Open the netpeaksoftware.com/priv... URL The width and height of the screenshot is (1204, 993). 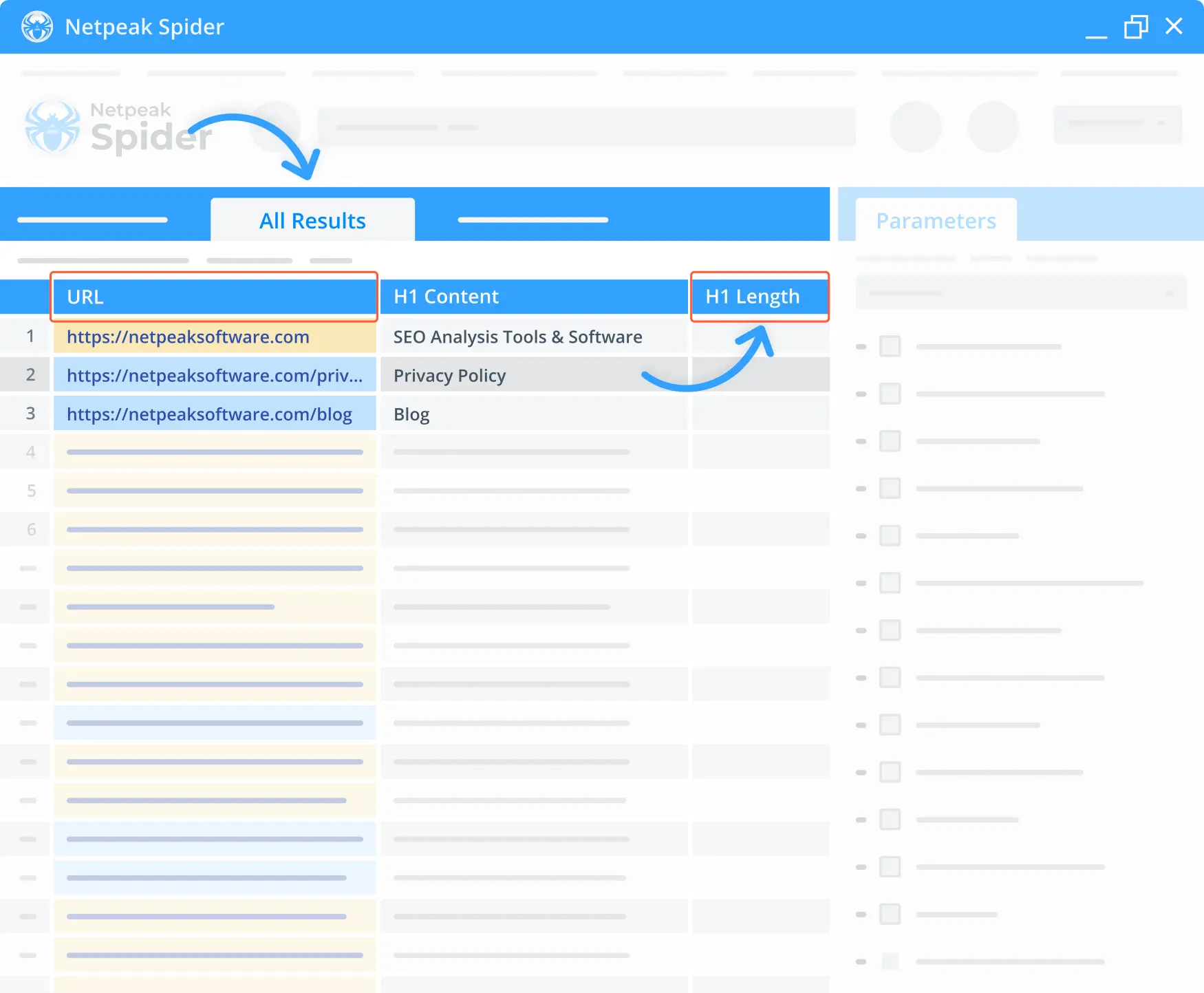215,375
